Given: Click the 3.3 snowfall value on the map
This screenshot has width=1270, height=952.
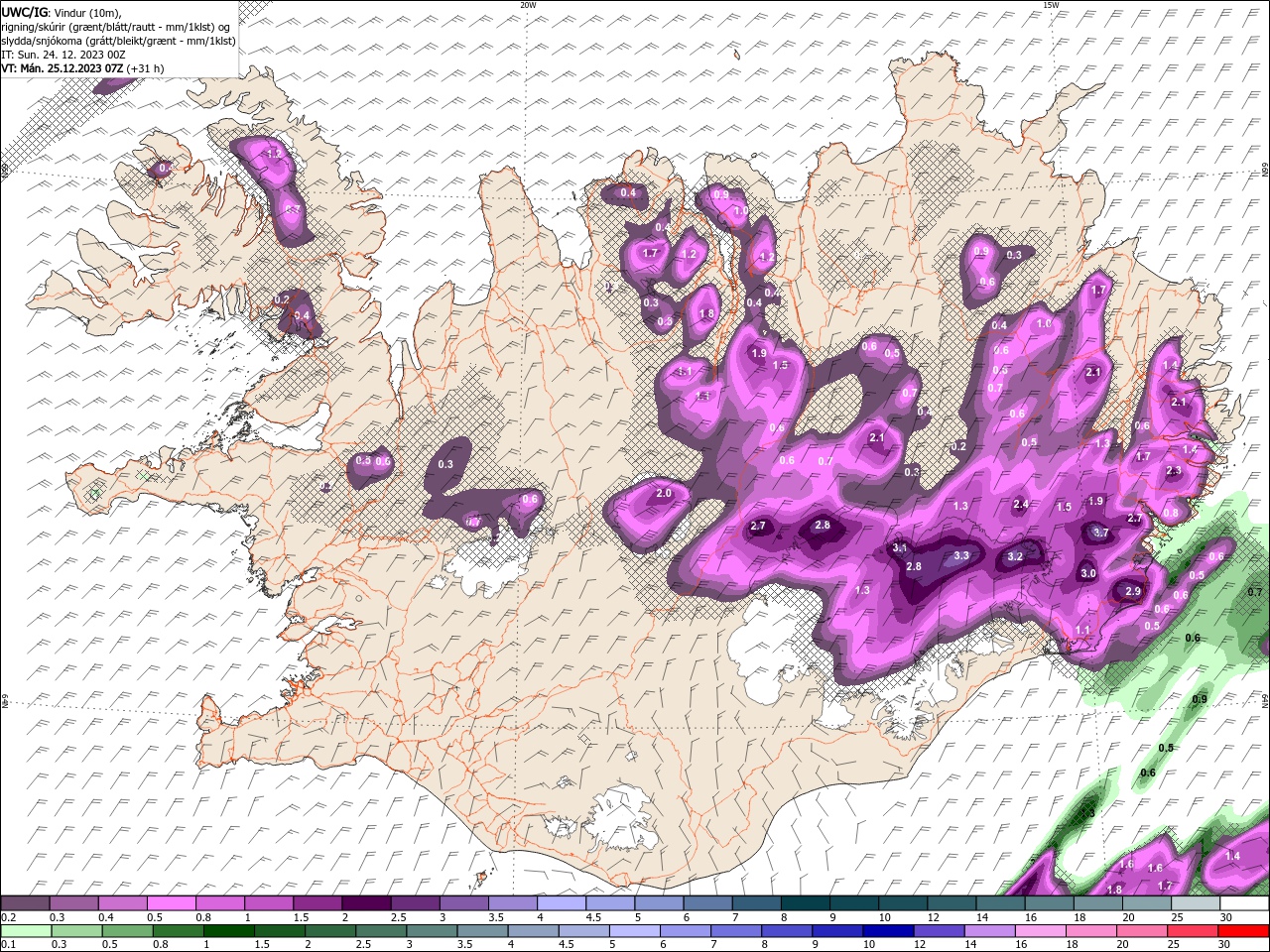Looking at the screenshot, I should [960, 556].
